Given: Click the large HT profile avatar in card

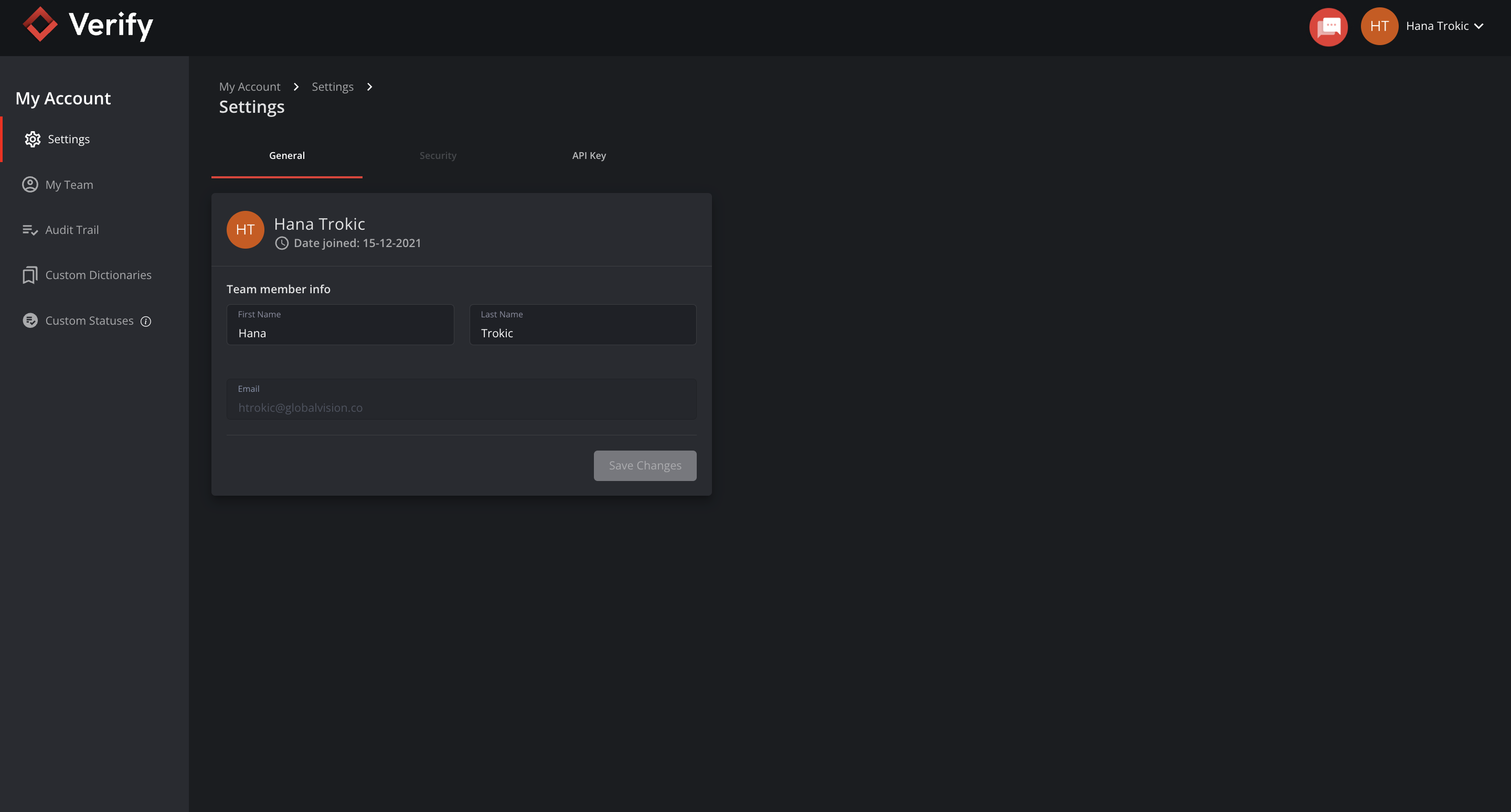Looking at the screenshot, I should 245,230.
